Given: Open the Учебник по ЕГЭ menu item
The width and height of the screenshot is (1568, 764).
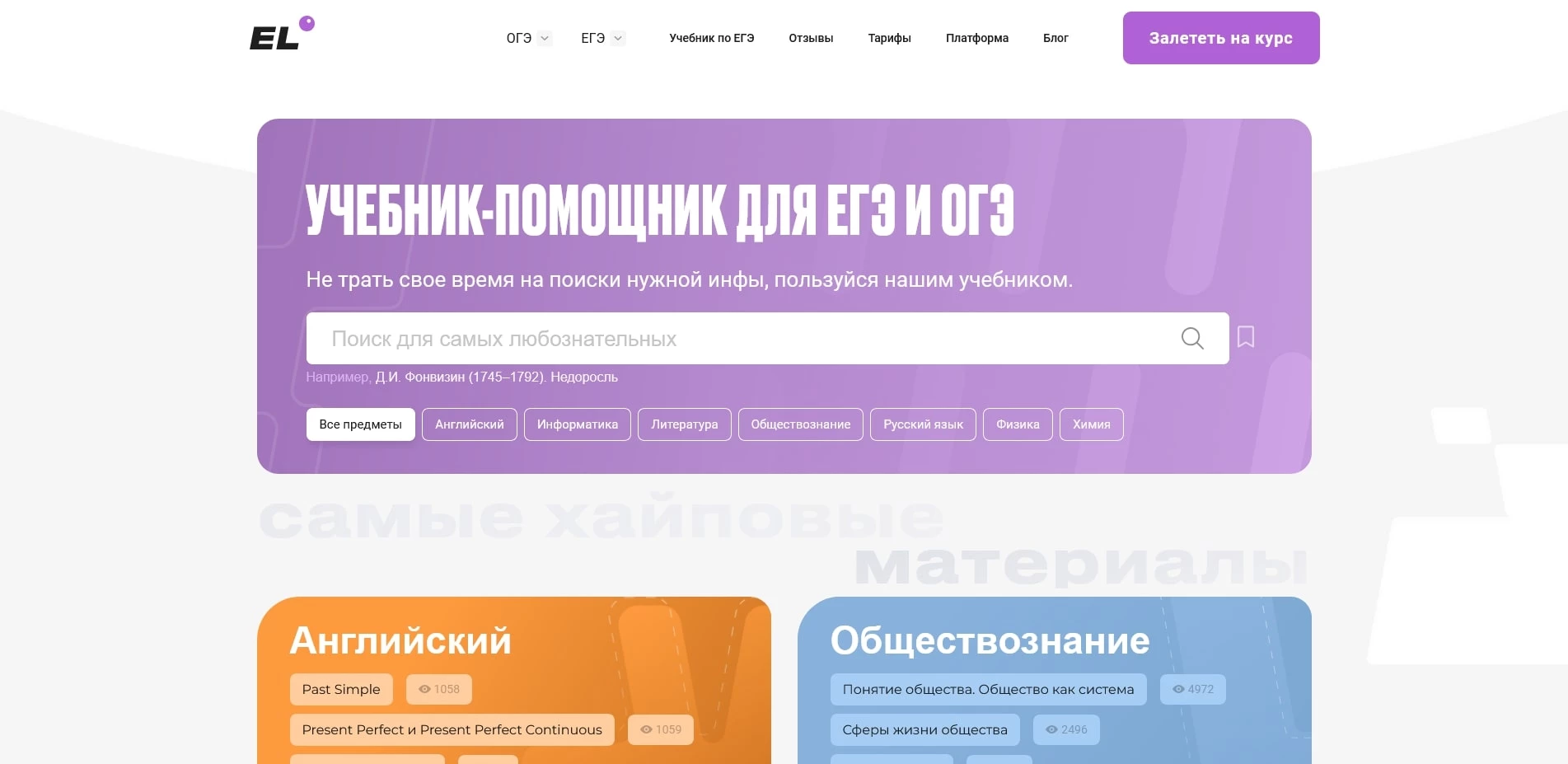Looking at the screenshot, I should point(712,38).
